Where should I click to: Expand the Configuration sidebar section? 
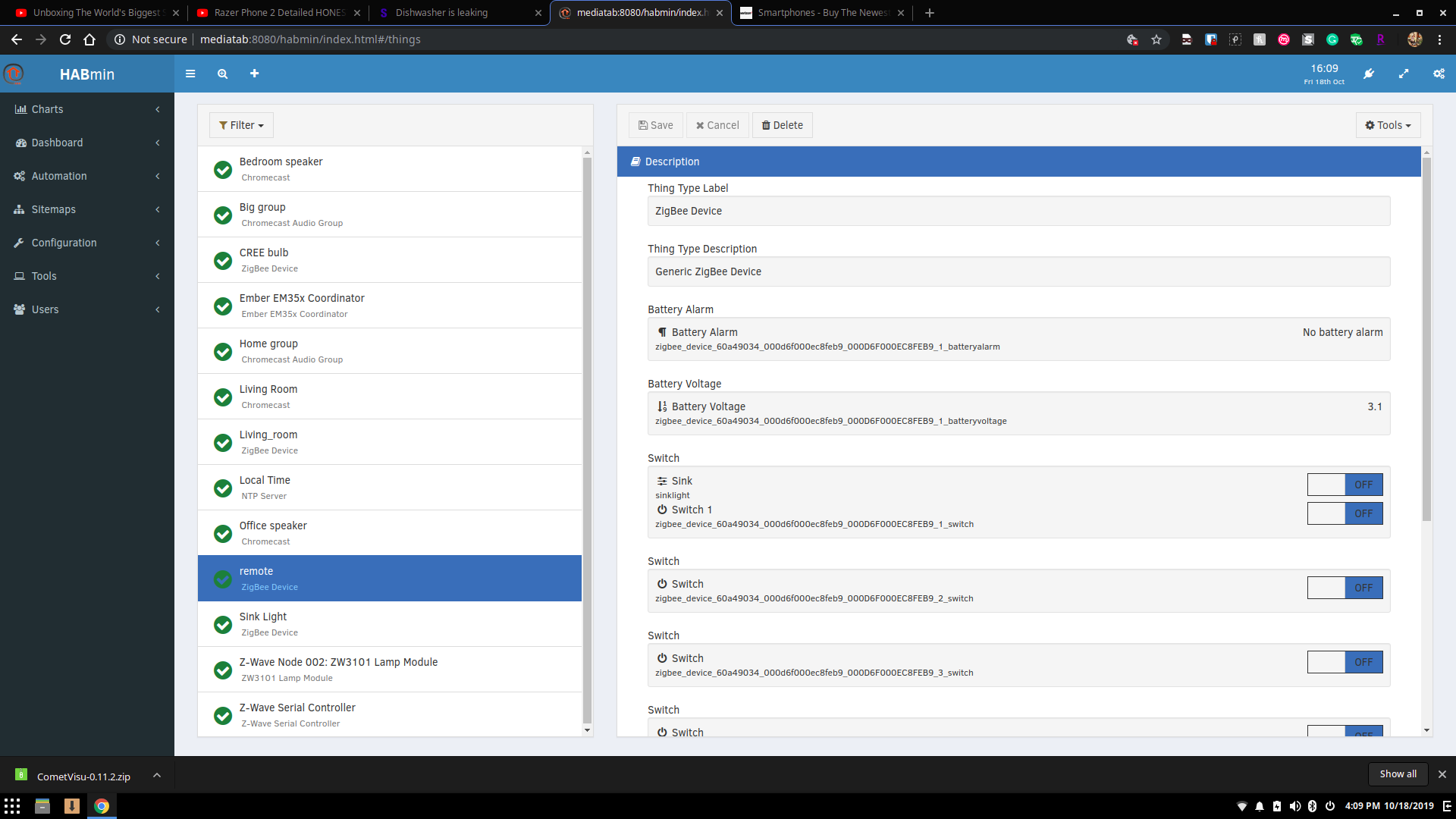pos(87,243)
